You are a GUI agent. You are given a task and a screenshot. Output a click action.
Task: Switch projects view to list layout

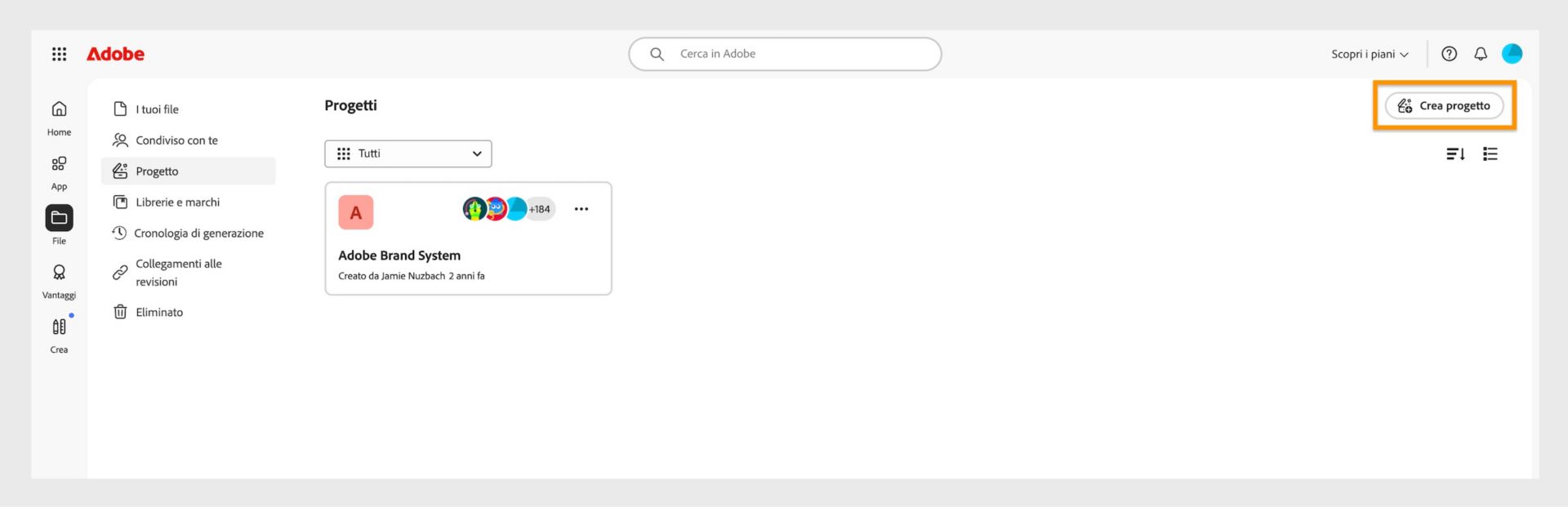[x=1490, y=153]
